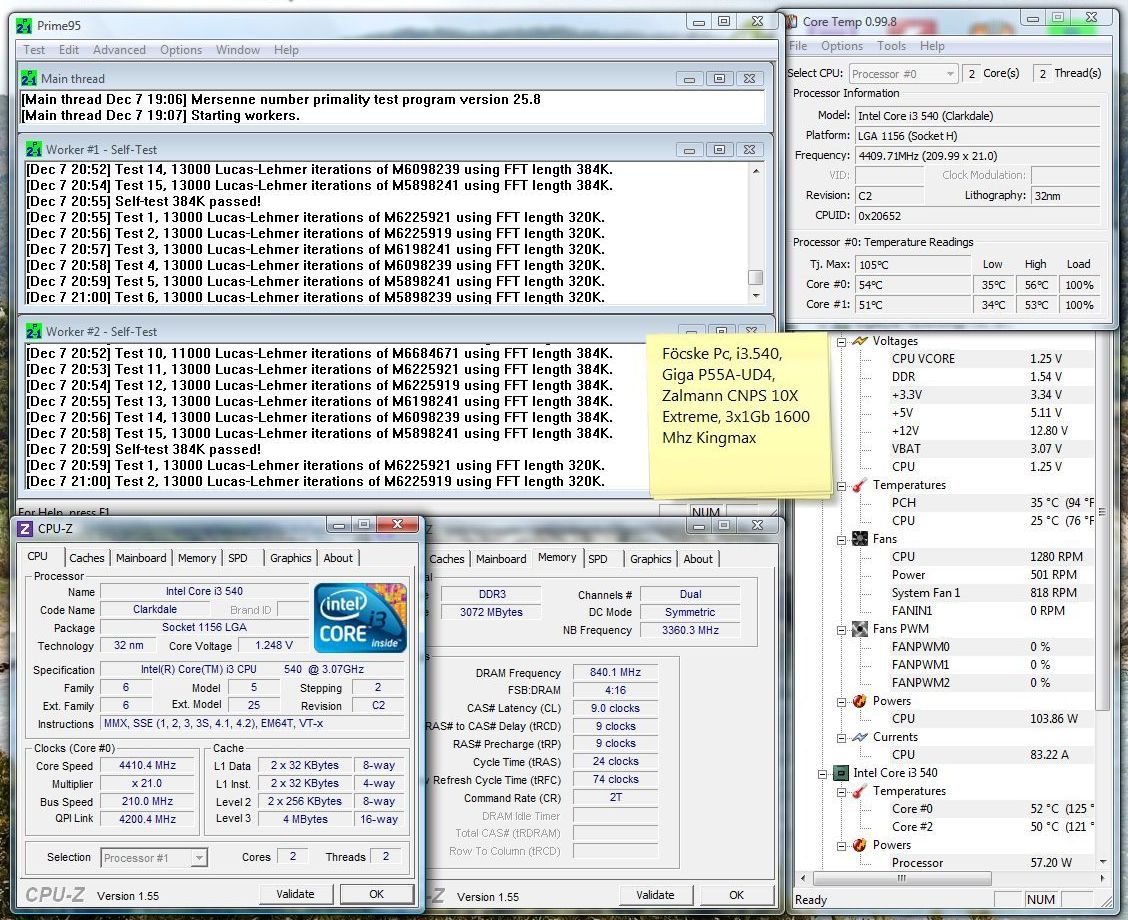Switch to SPD tab in front CPU-Z
The height and width of the screenshot is (920, 1128).
(237, 557)
